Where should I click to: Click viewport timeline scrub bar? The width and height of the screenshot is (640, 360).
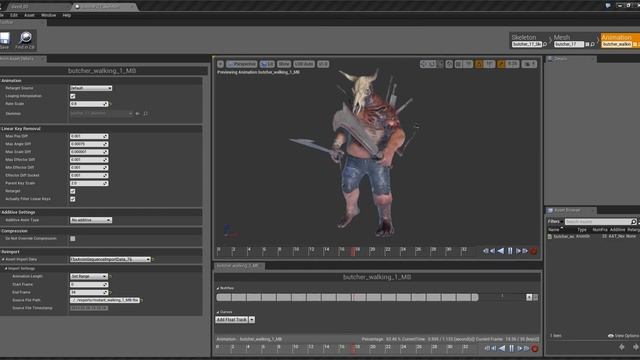[348, 251]
